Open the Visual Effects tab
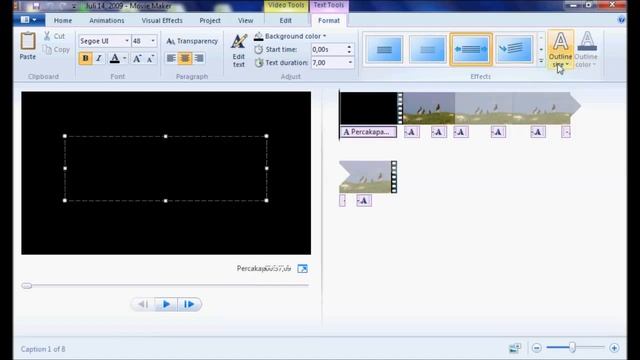Screen dimensions: 640x360 [x=162, y=20]
